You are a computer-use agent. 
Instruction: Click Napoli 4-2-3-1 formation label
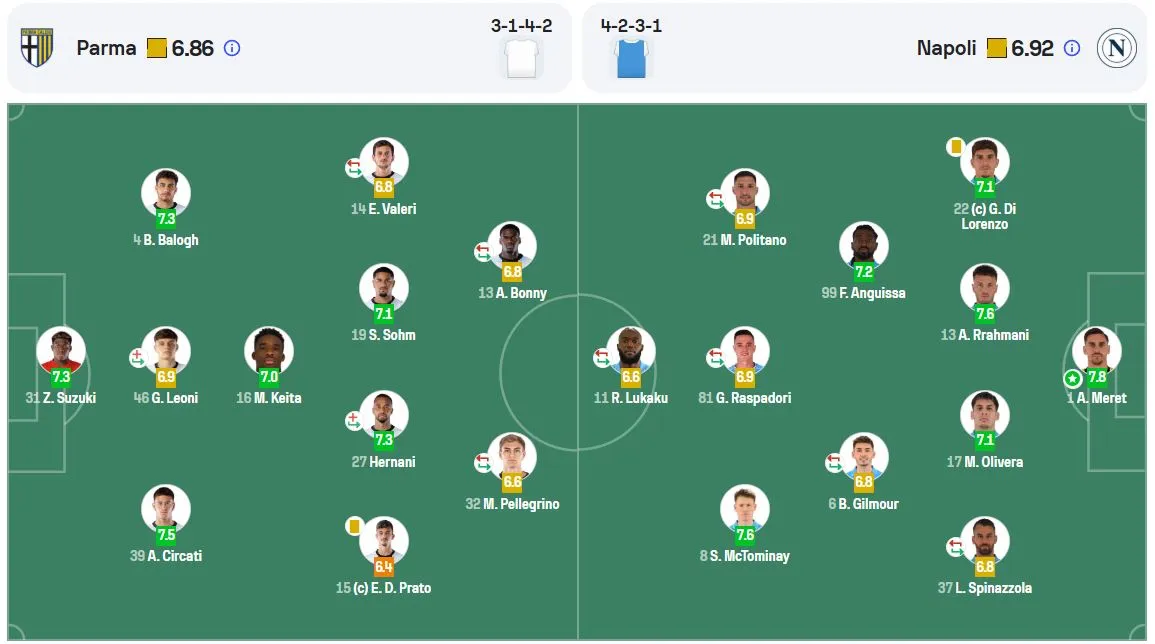point(631,26)
